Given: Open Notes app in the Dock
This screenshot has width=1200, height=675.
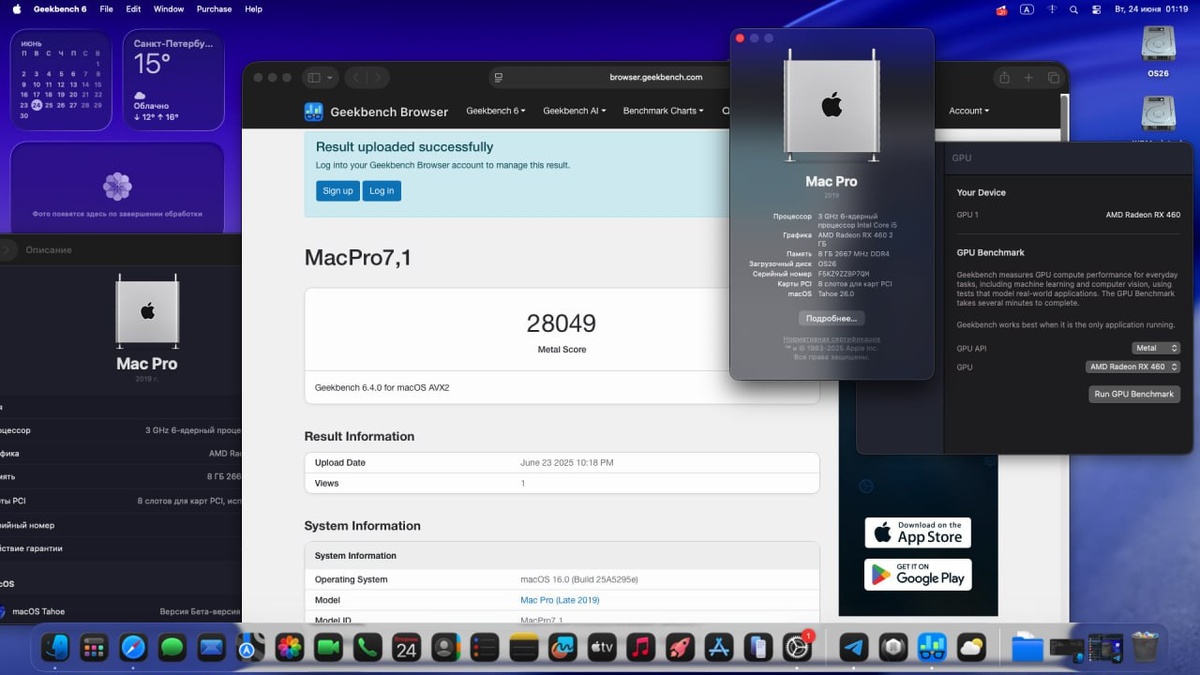Looking at the screenshot, I should (x=524, y=648).
